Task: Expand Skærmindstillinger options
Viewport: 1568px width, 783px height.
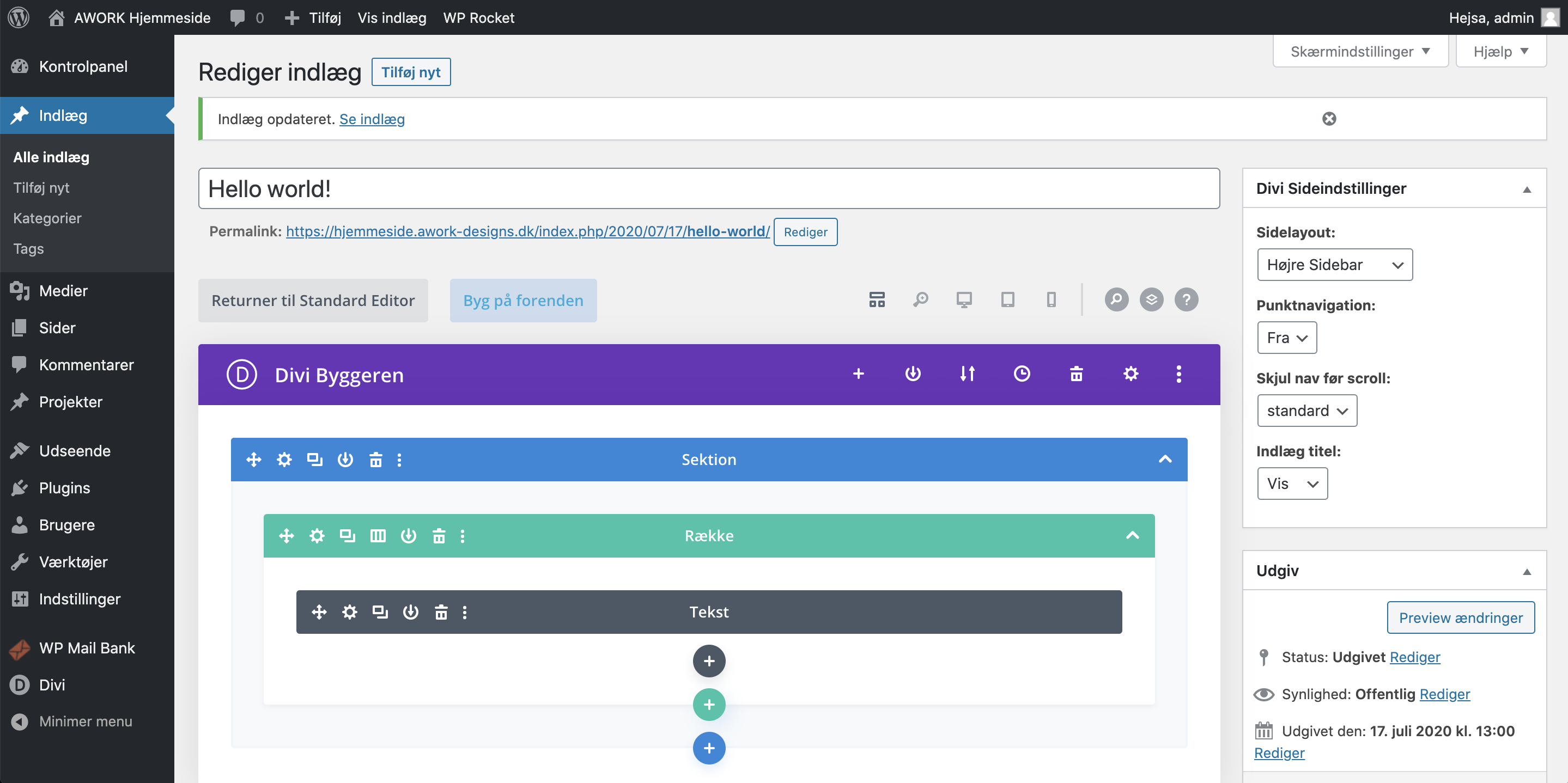Action: [1360, 51]
